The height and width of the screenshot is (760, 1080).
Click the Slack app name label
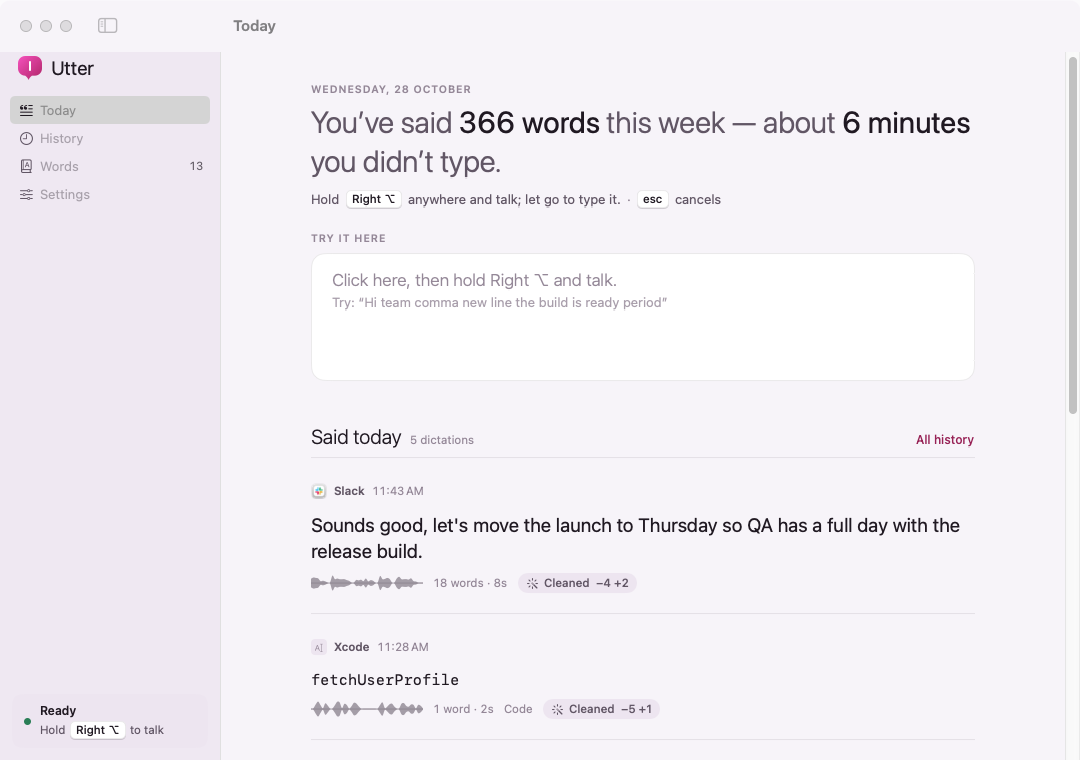pos(349,491)
